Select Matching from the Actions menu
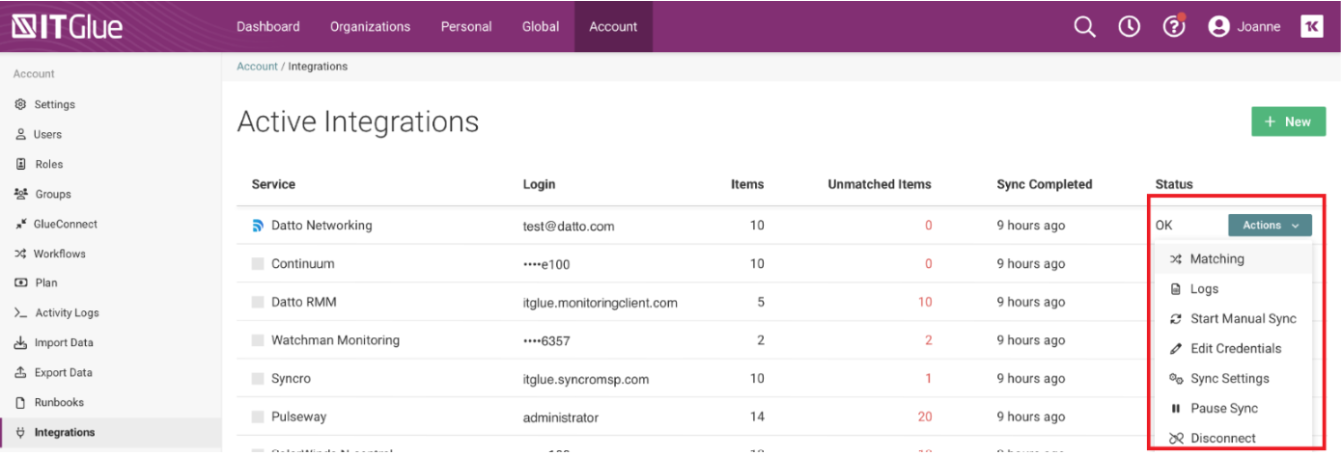 (x=1232, y=259)
